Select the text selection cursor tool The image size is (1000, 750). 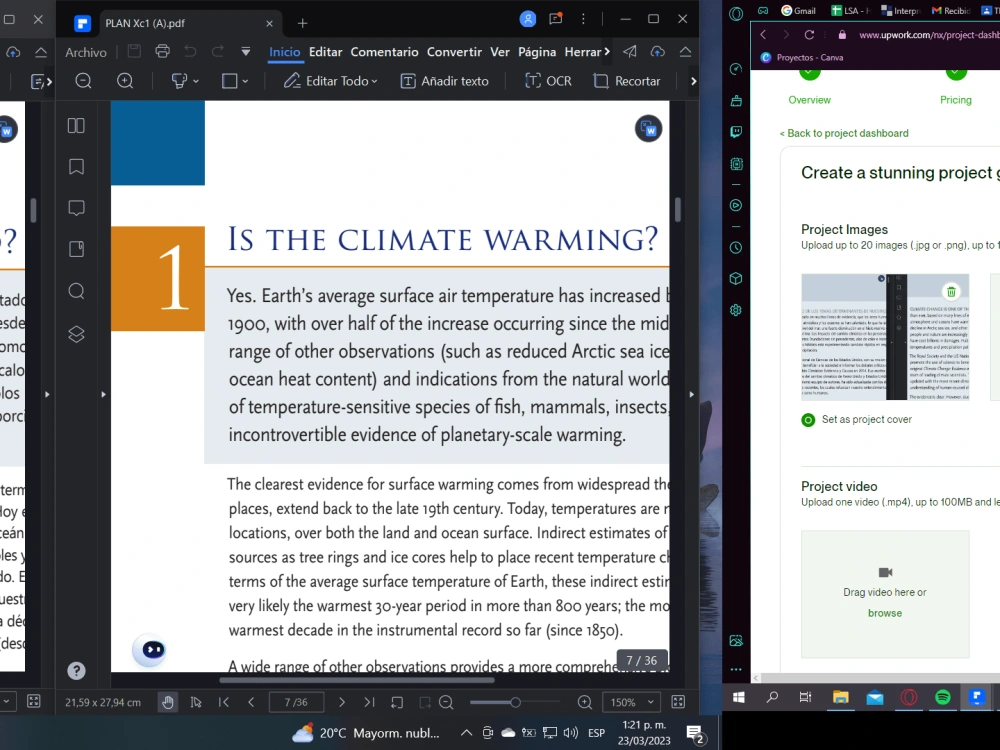pyautogui.click(x=196, y=703)
